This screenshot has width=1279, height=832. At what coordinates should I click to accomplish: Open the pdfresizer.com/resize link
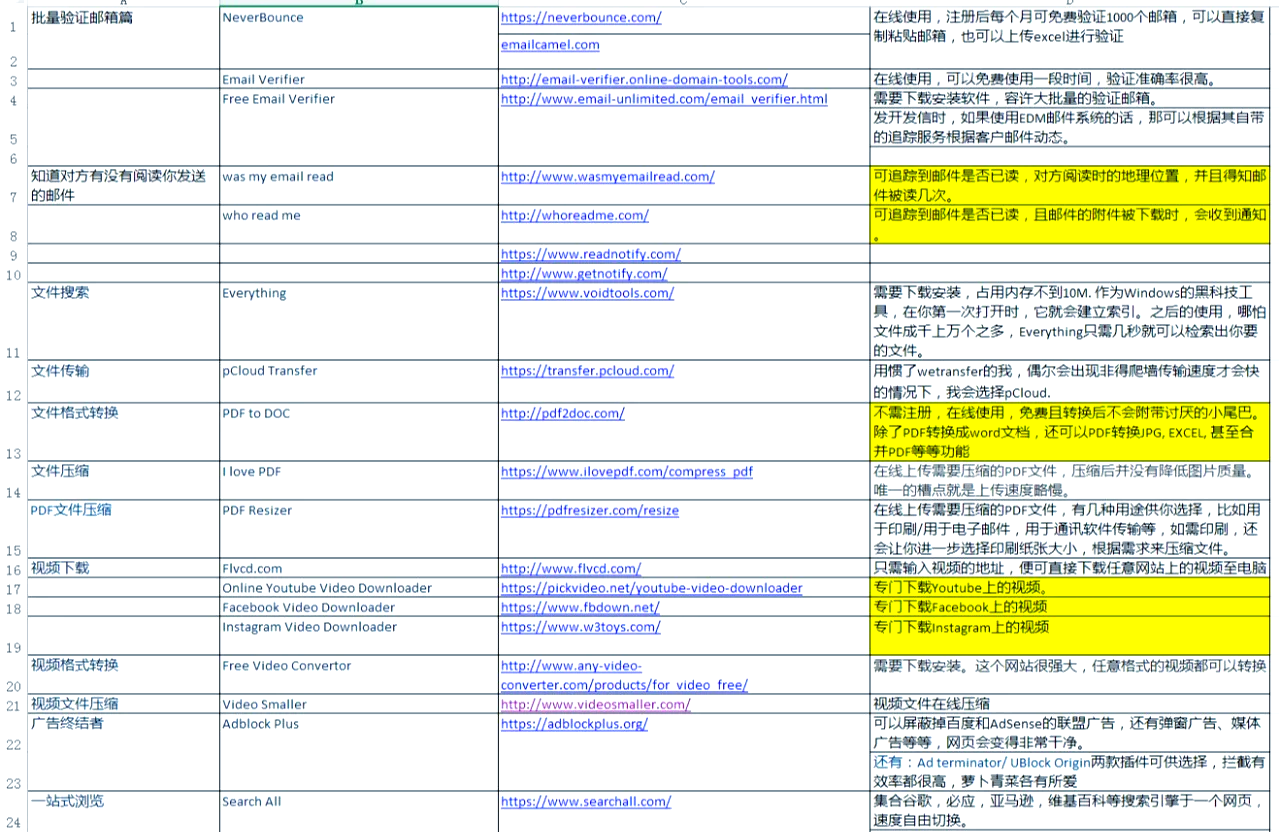(x=589, y=511)
